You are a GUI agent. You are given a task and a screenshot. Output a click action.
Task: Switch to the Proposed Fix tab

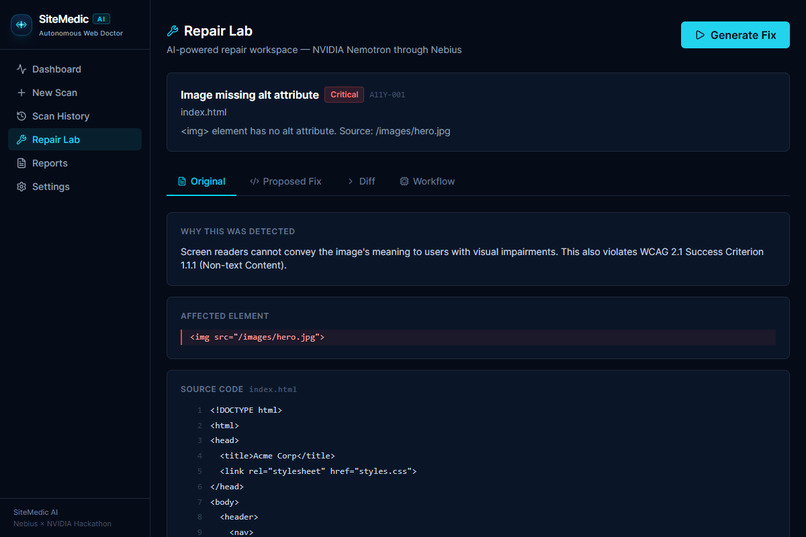pos(285,181)
